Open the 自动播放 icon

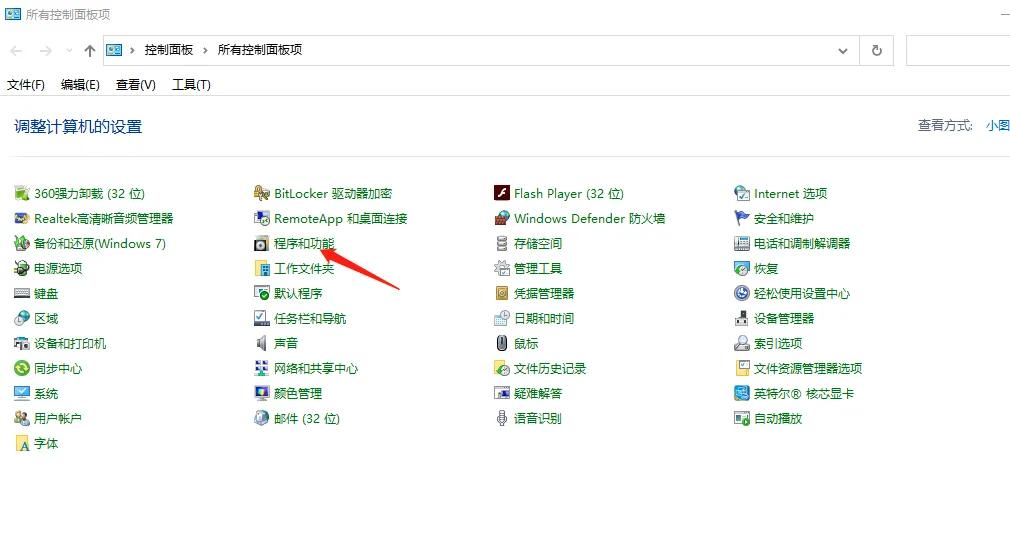pos(742,418)
